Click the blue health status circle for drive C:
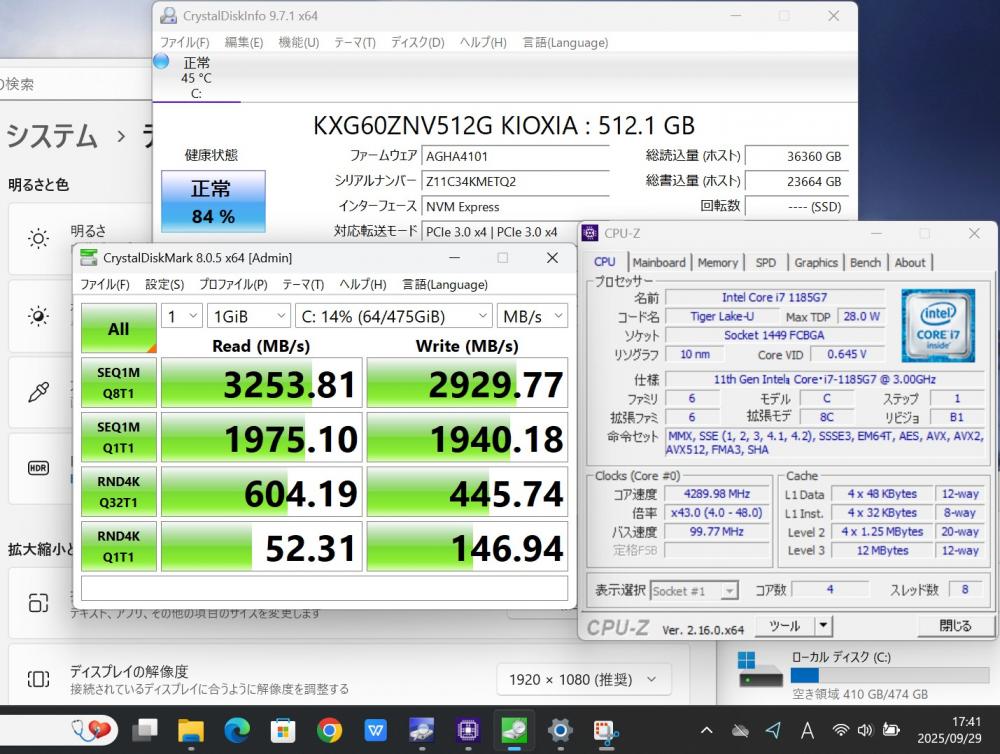The height and width of the screenshot is (754, 1000). (161, 62)
